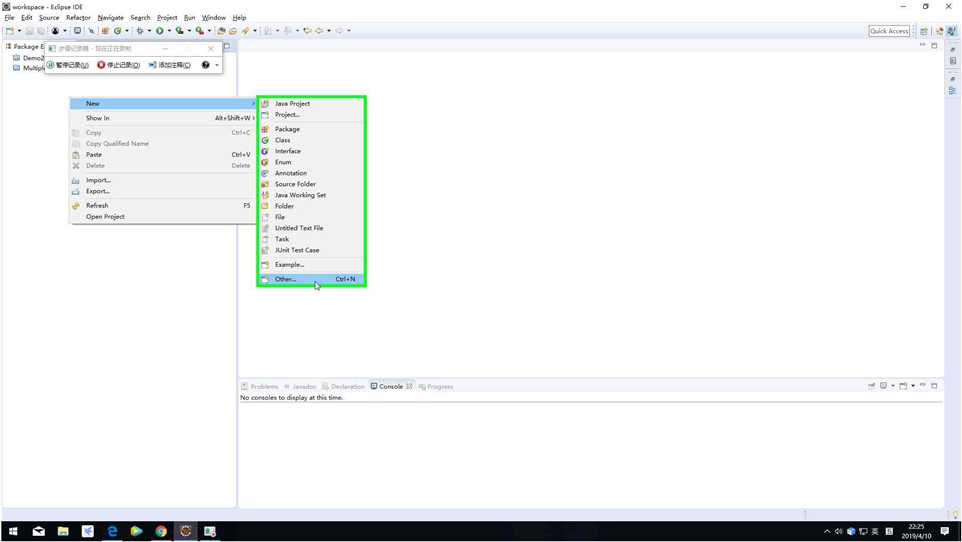
Task: Click the Open Perspective icon
Action: (923, 31)
